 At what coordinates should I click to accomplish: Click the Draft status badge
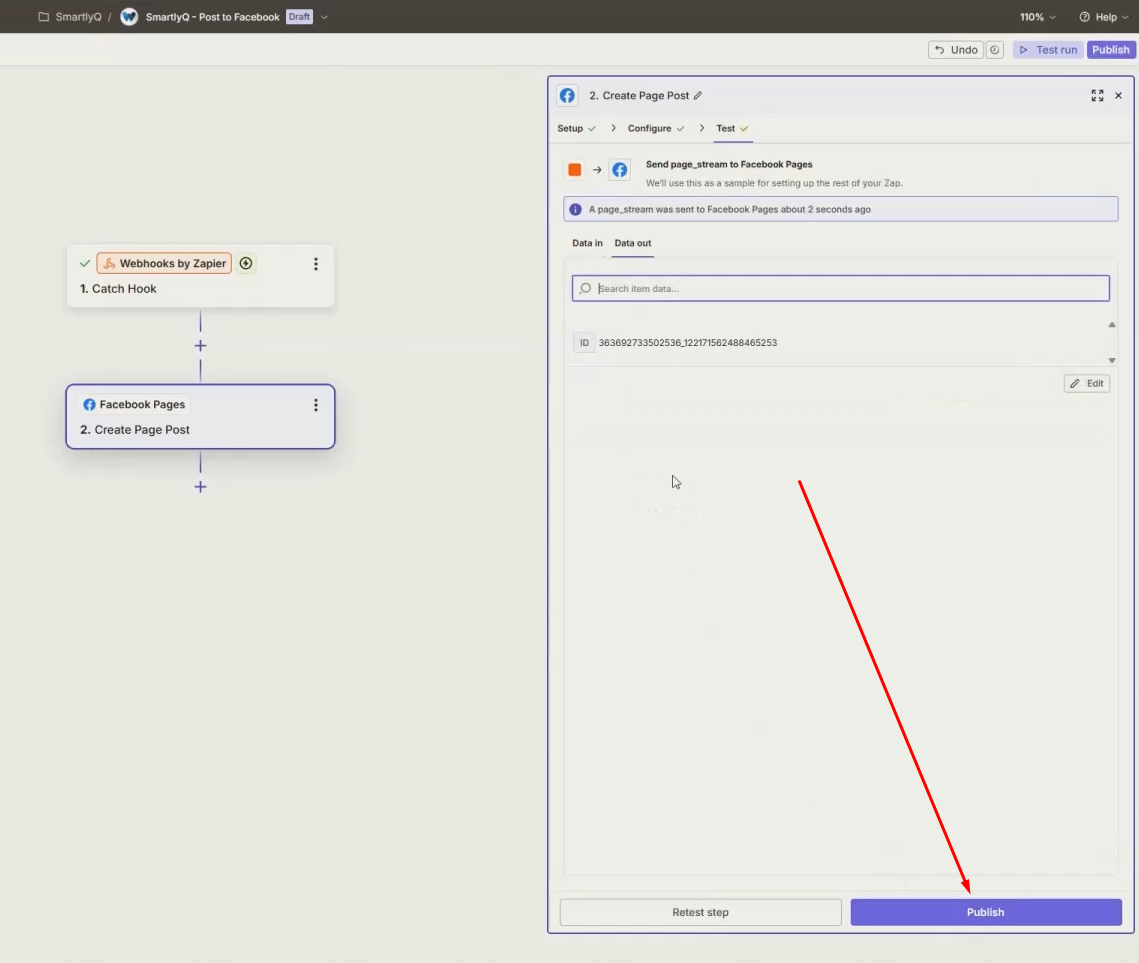tap(299, 17)
